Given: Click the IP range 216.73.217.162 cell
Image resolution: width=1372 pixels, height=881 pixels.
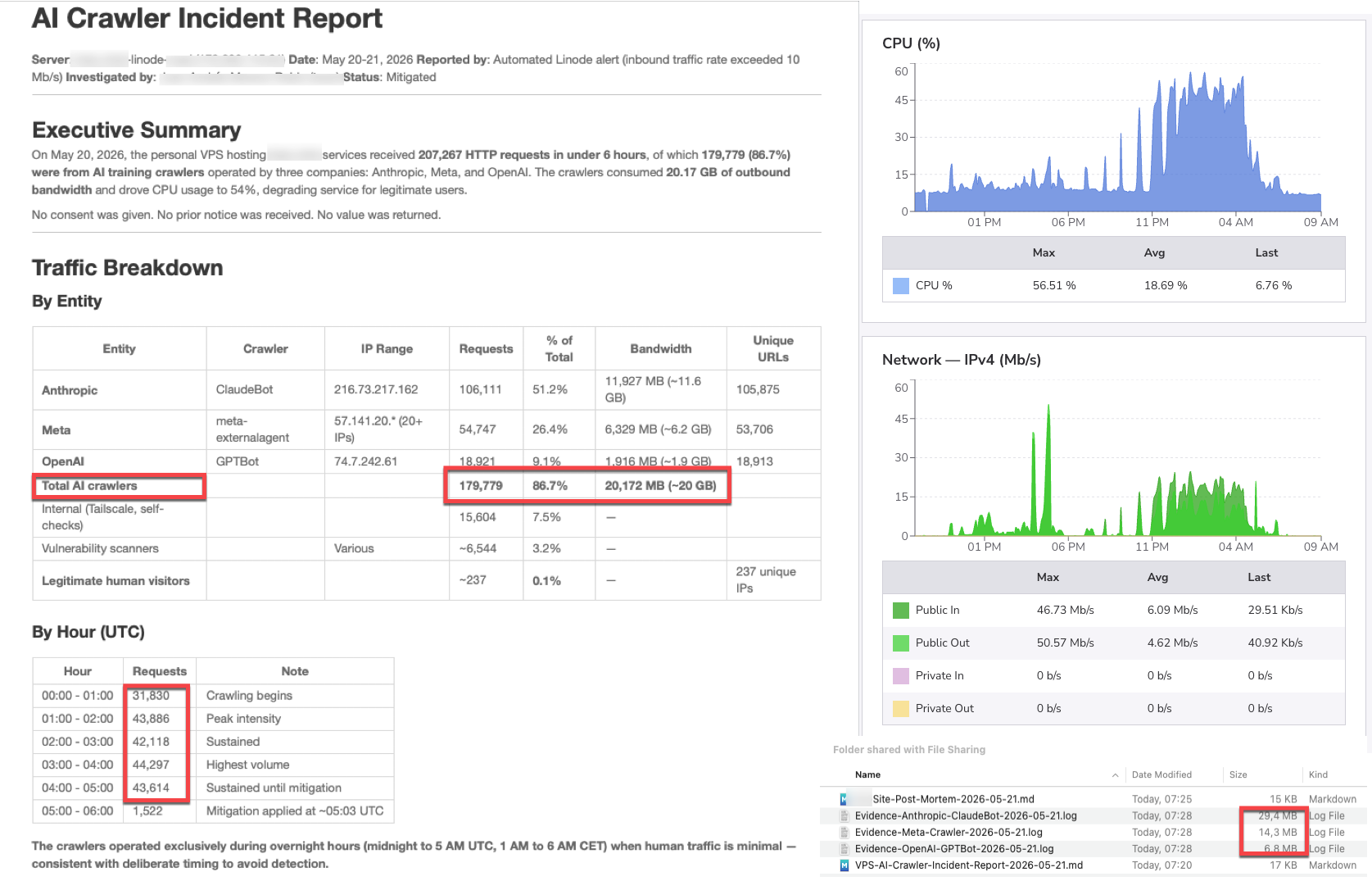Looking at the screenshot, I should click(387, 390).
